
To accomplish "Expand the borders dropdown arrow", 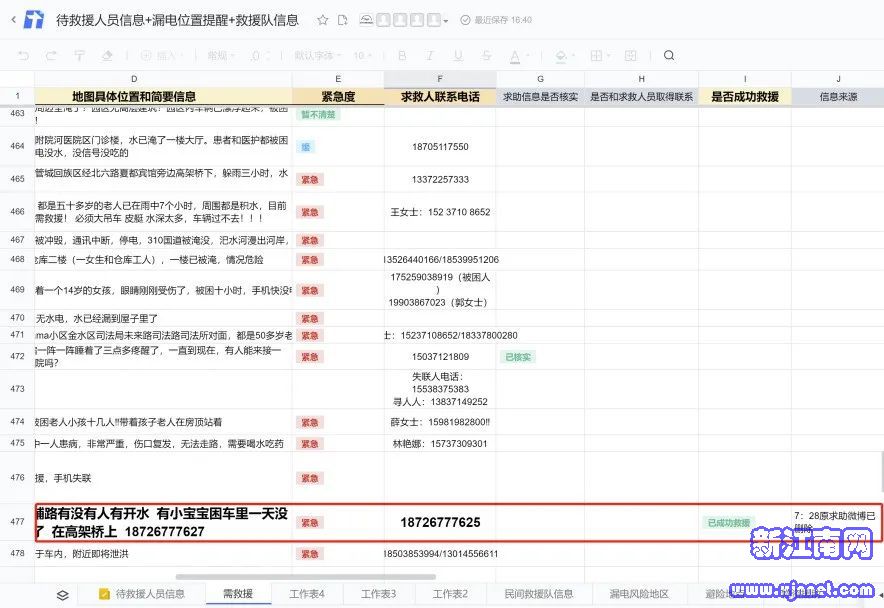I will point(608,56).
